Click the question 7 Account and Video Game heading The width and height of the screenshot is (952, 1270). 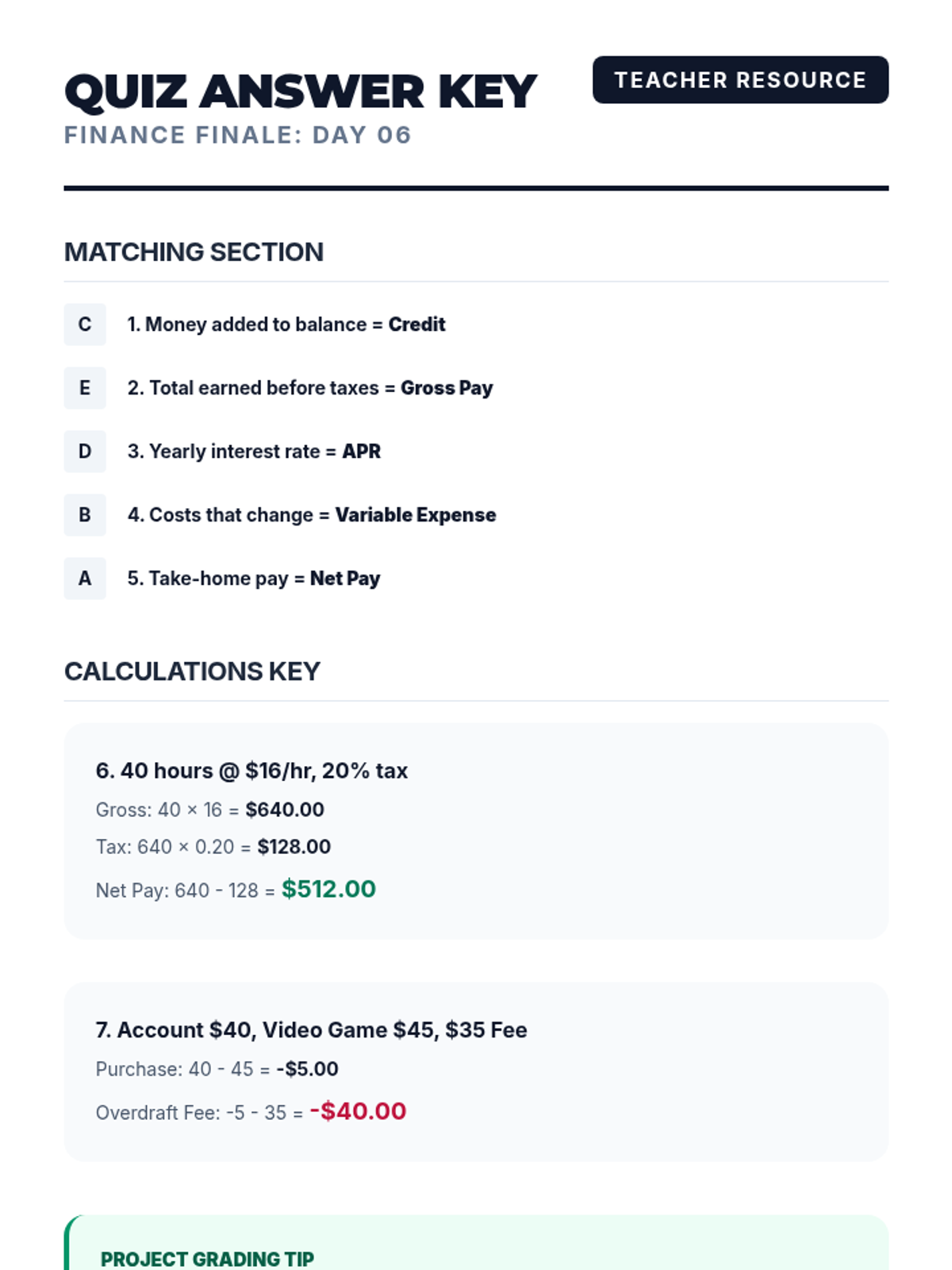pyautogui.click(x=311, y=1030)
